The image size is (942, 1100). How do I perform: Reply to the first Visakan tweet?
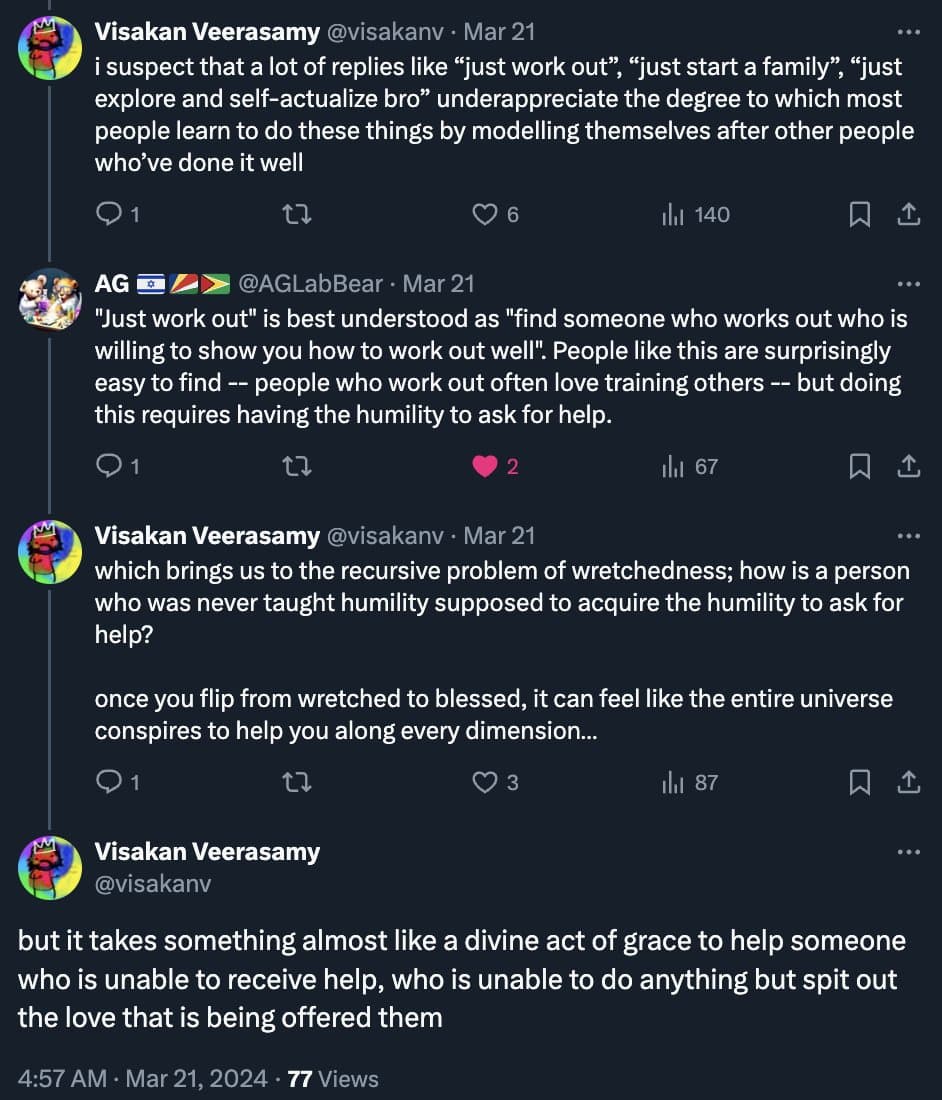(x=108, y=215)
